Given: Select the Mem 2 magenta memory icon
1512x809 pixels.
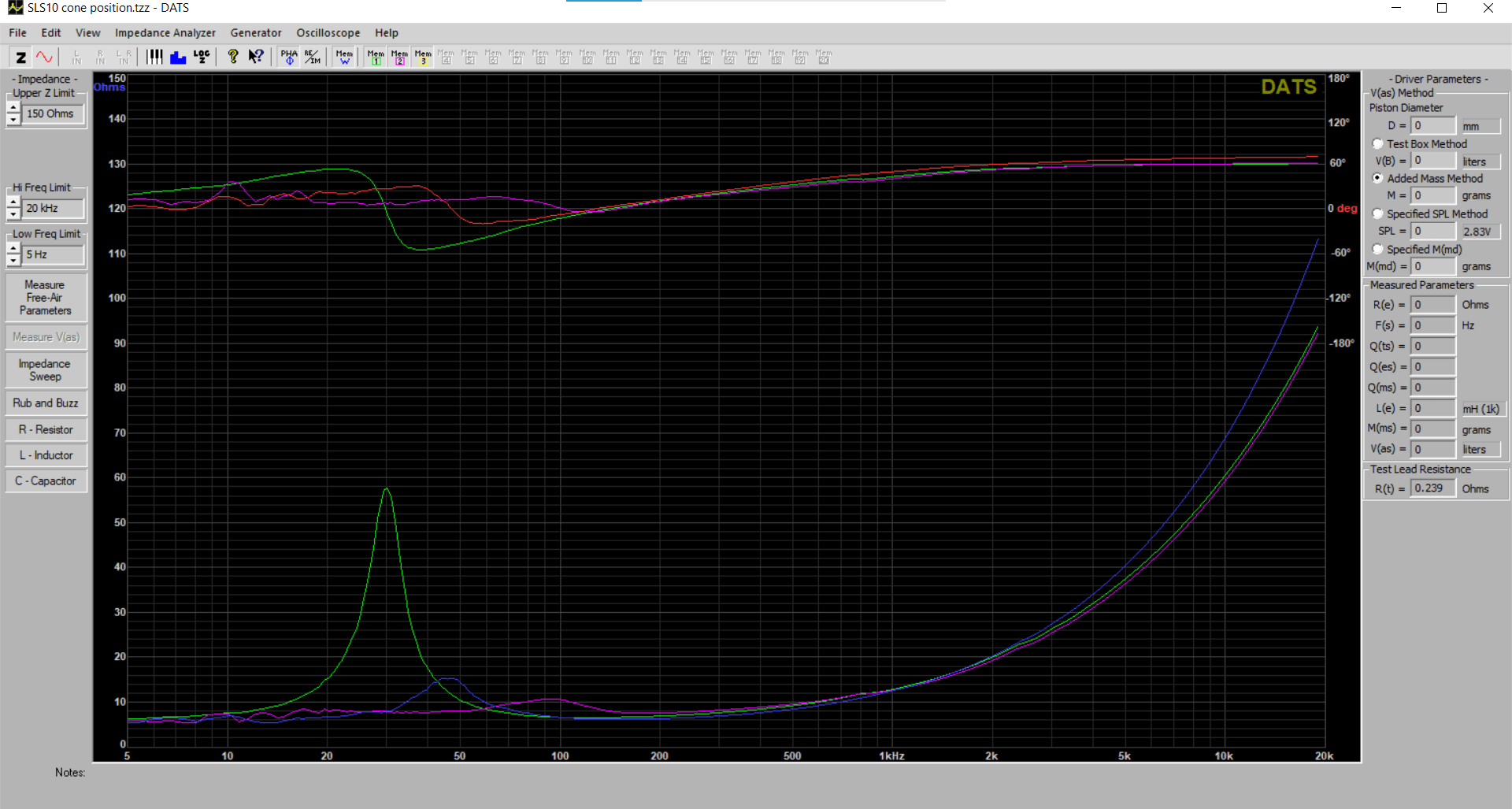Looking at the screenshot, I should [399, 57].
